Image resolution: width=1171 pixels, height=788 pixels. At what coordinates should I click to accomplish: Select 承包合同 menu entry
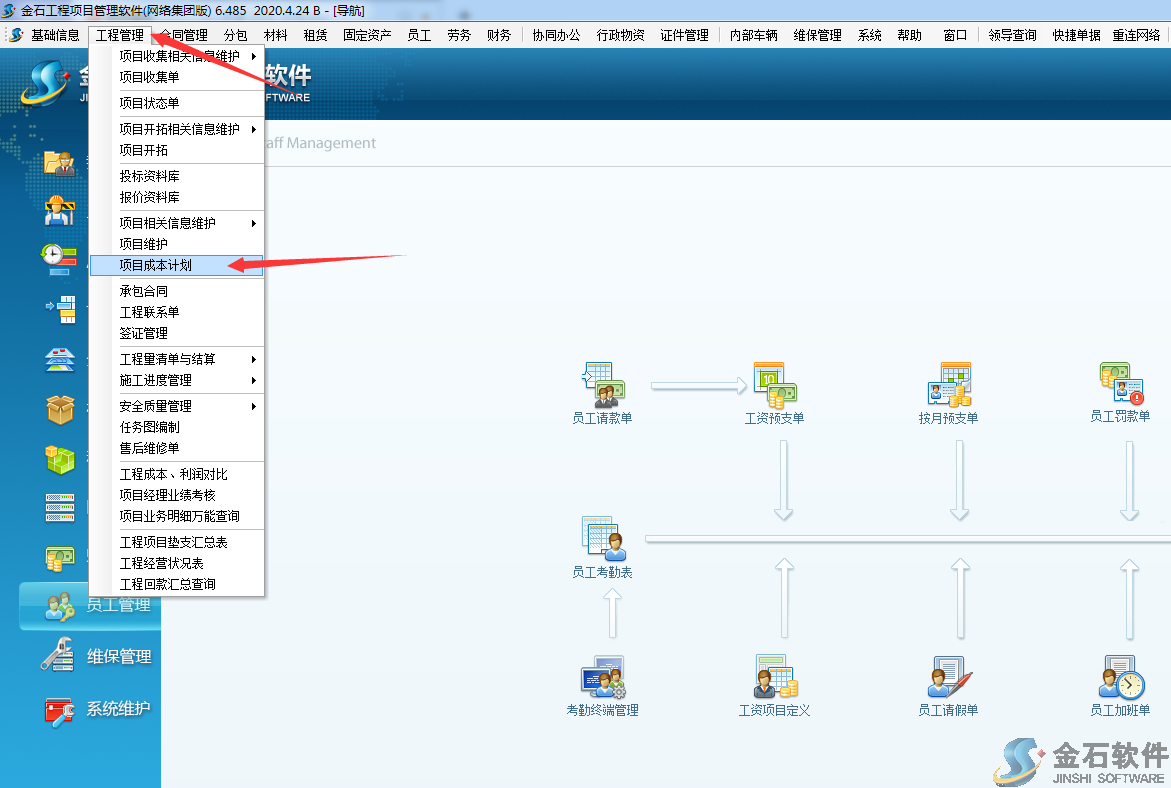[144, 291]
